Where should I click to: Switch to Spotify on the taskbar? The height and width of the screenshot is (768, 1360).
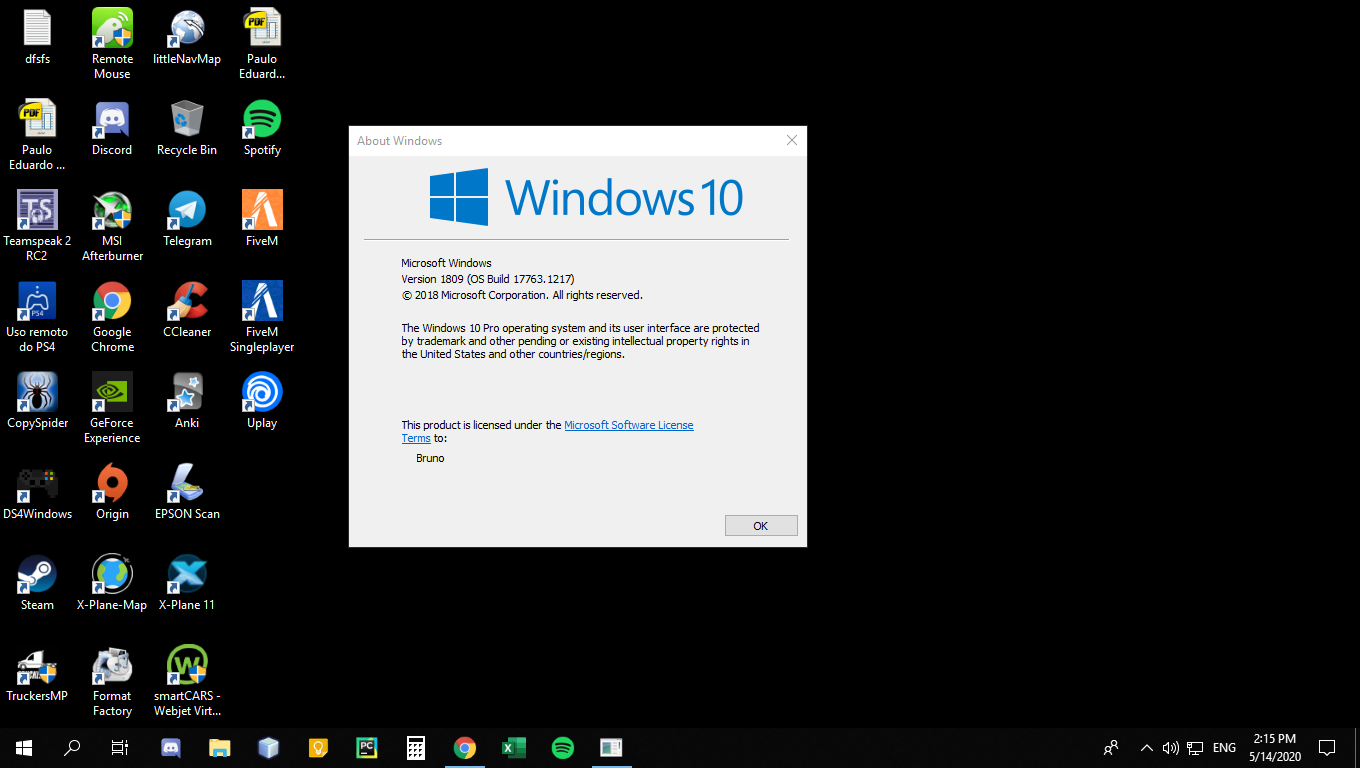(562, 747)
